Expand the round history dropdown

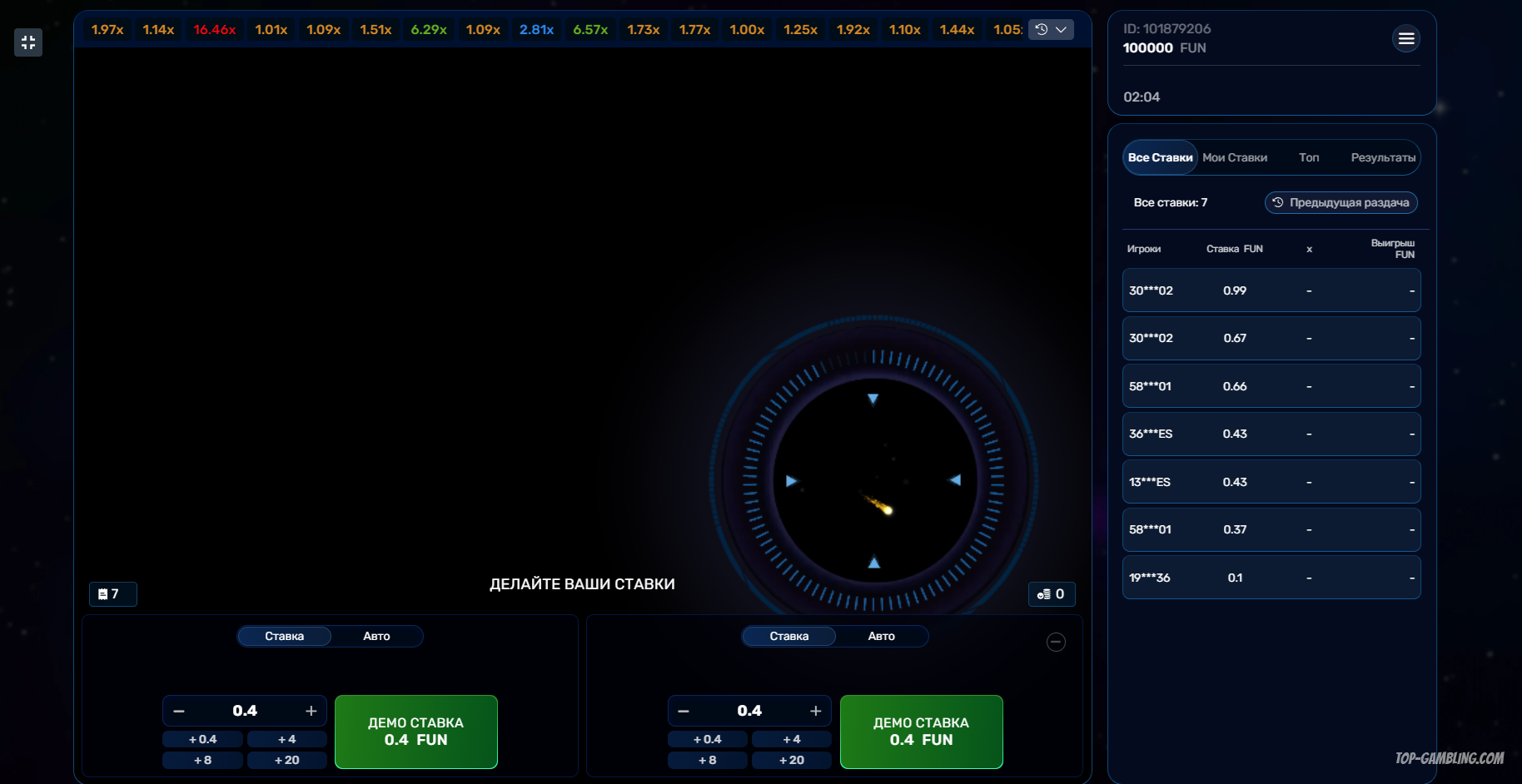1052,30
